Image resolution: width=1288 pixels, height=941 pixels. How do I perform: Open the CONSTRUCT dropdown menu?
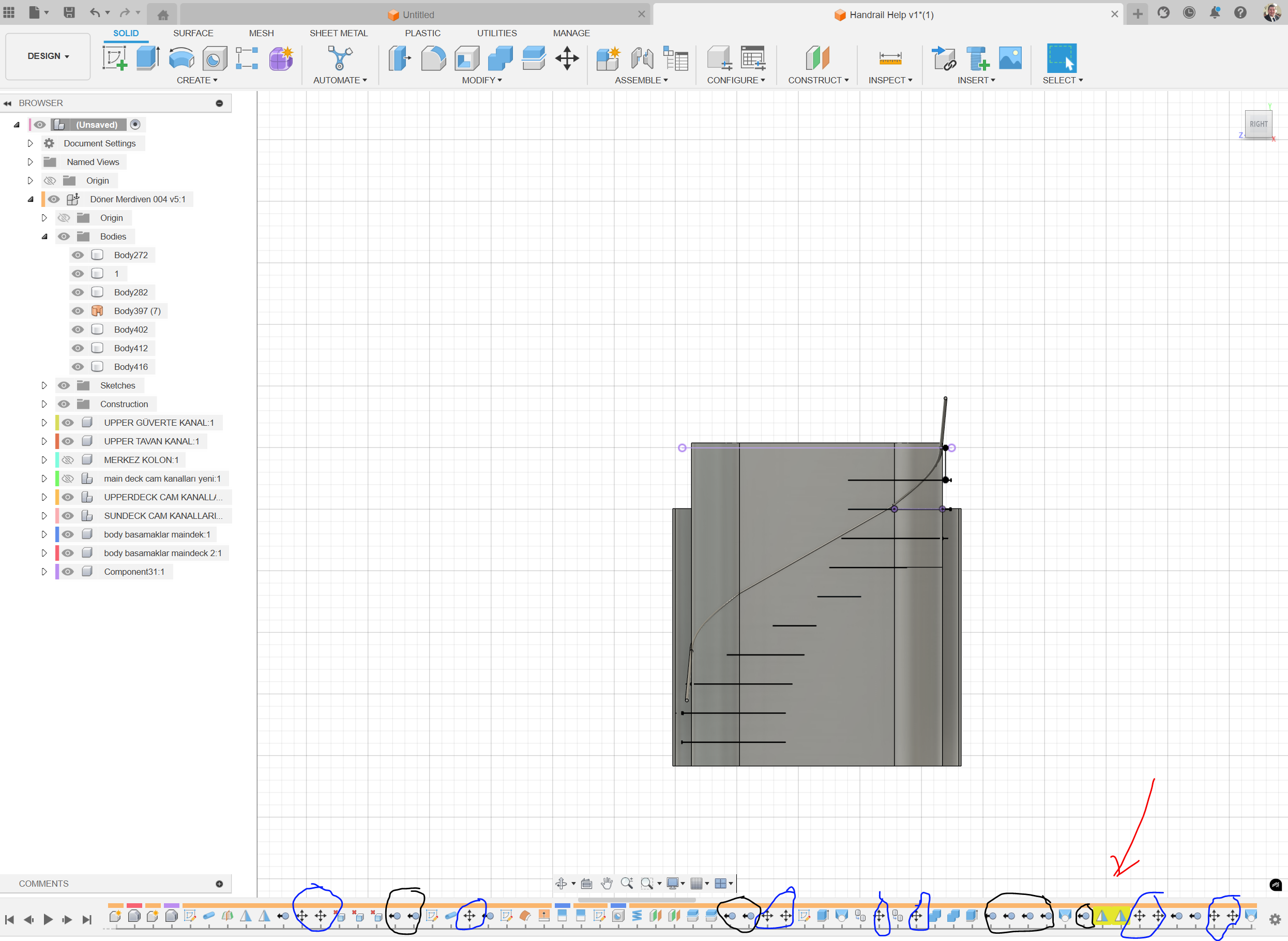point(818,80)
